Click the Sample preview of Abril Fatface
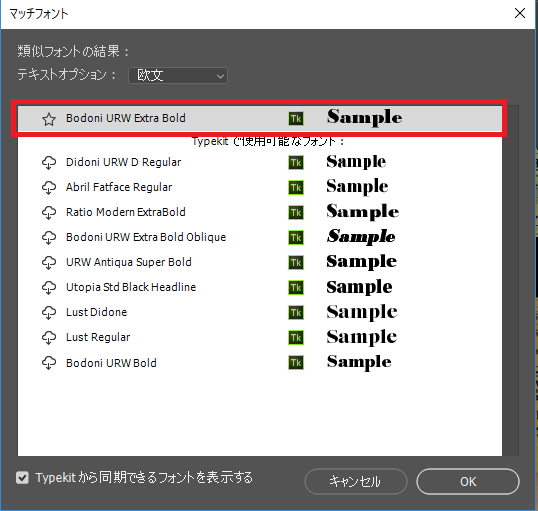This screenshot has width=538, height=511. pyautogui.click(x=357, y=187)
